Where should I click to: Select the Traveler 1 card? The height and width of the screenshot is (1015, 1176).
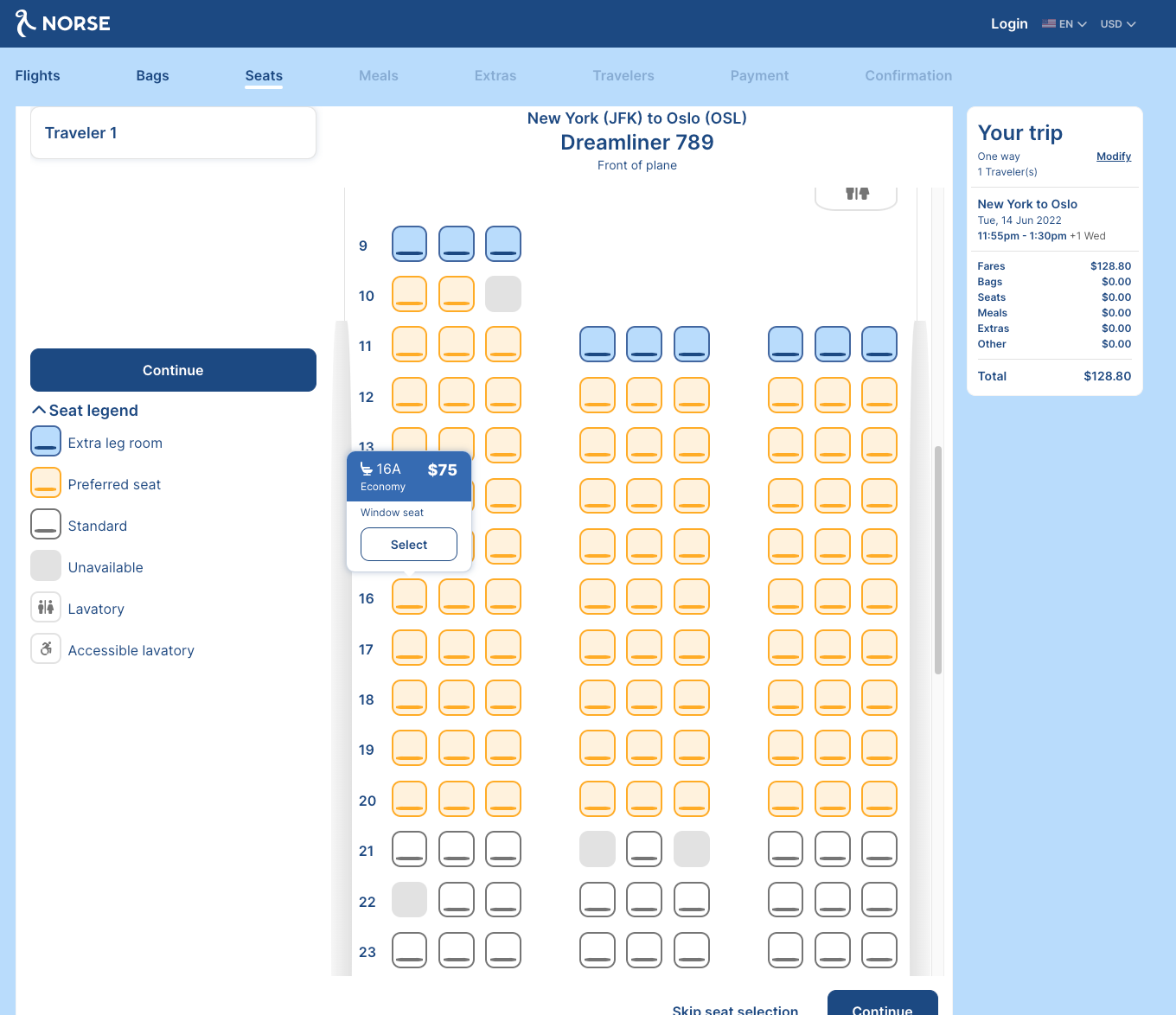(173, 133)
